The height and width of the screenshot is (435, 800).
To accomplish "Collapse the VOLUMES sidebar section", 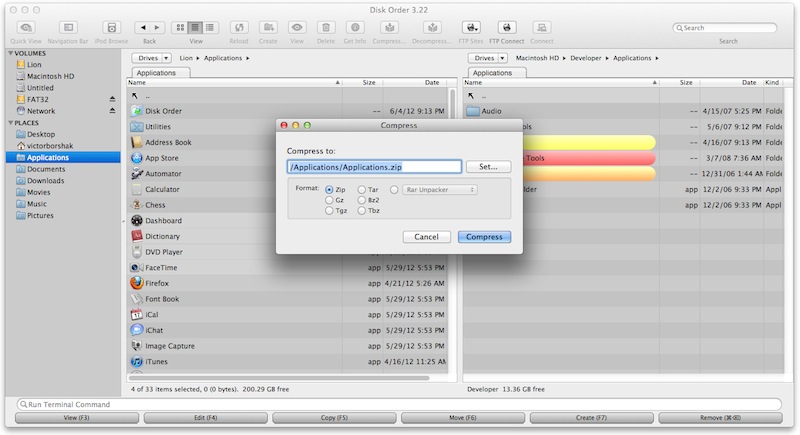I will tap(10, 53).
